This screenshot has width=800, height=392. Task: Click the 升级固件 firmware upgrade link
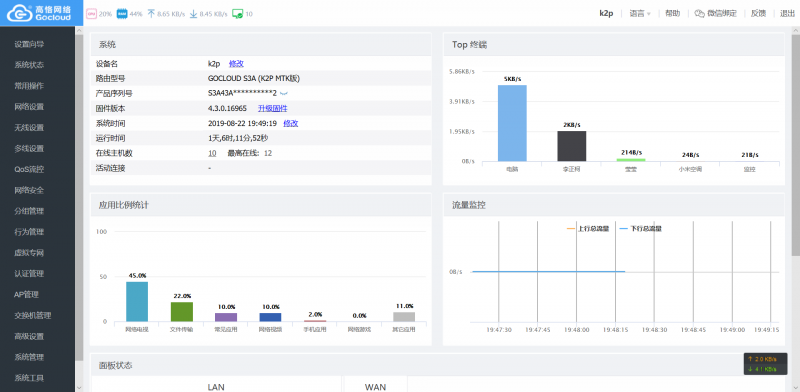click(272, 108)
